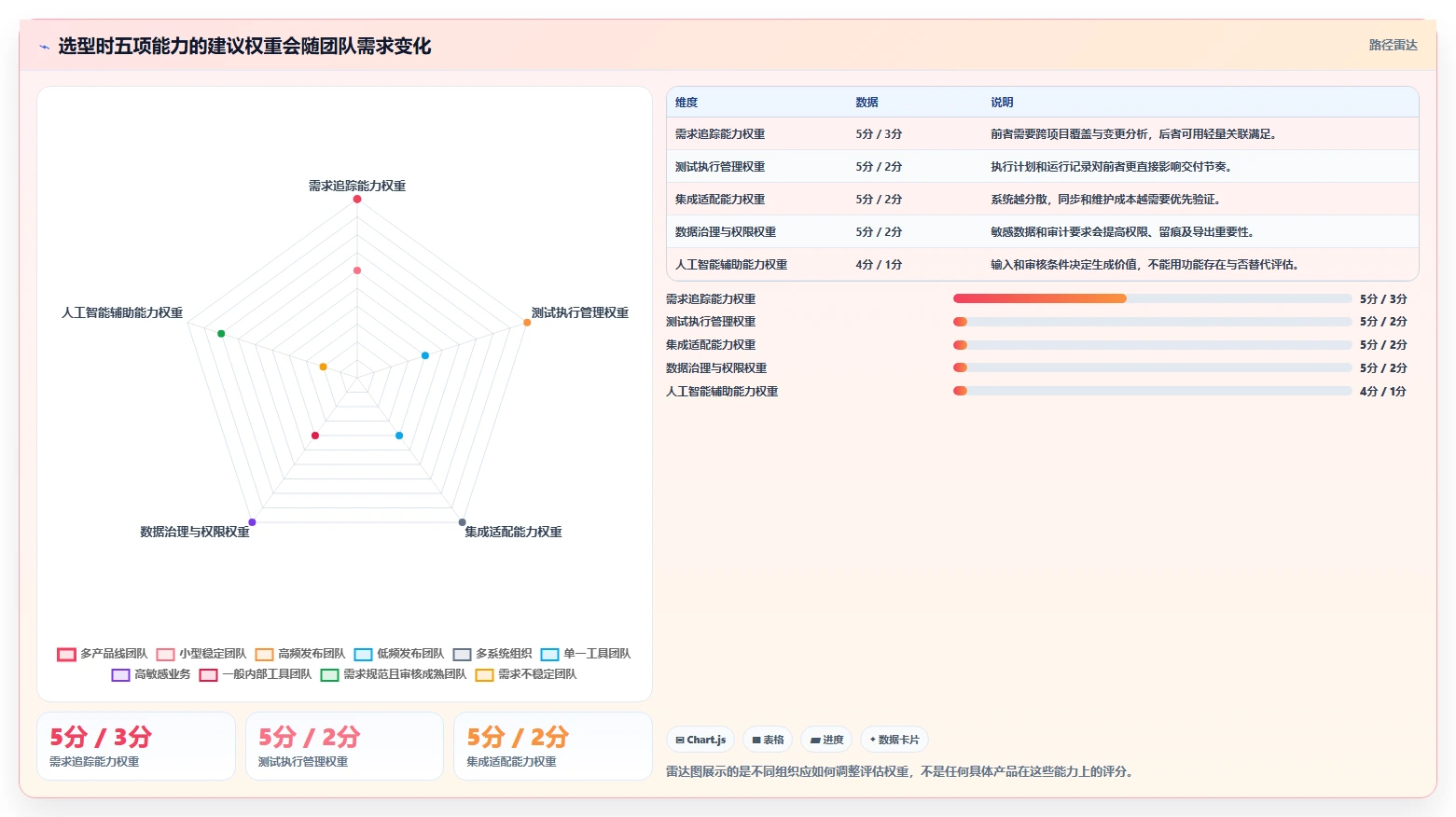Toggle the 高频发布团队 legend series
The height and width of the screenshot is (817, 1456).
tap(300, 654)
